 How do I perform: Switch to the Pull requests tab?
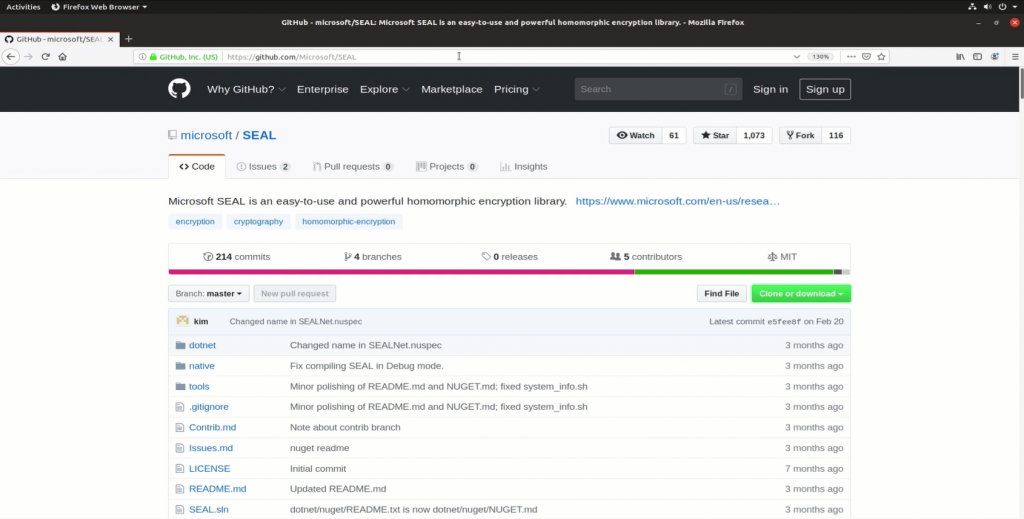coord(353,166)
